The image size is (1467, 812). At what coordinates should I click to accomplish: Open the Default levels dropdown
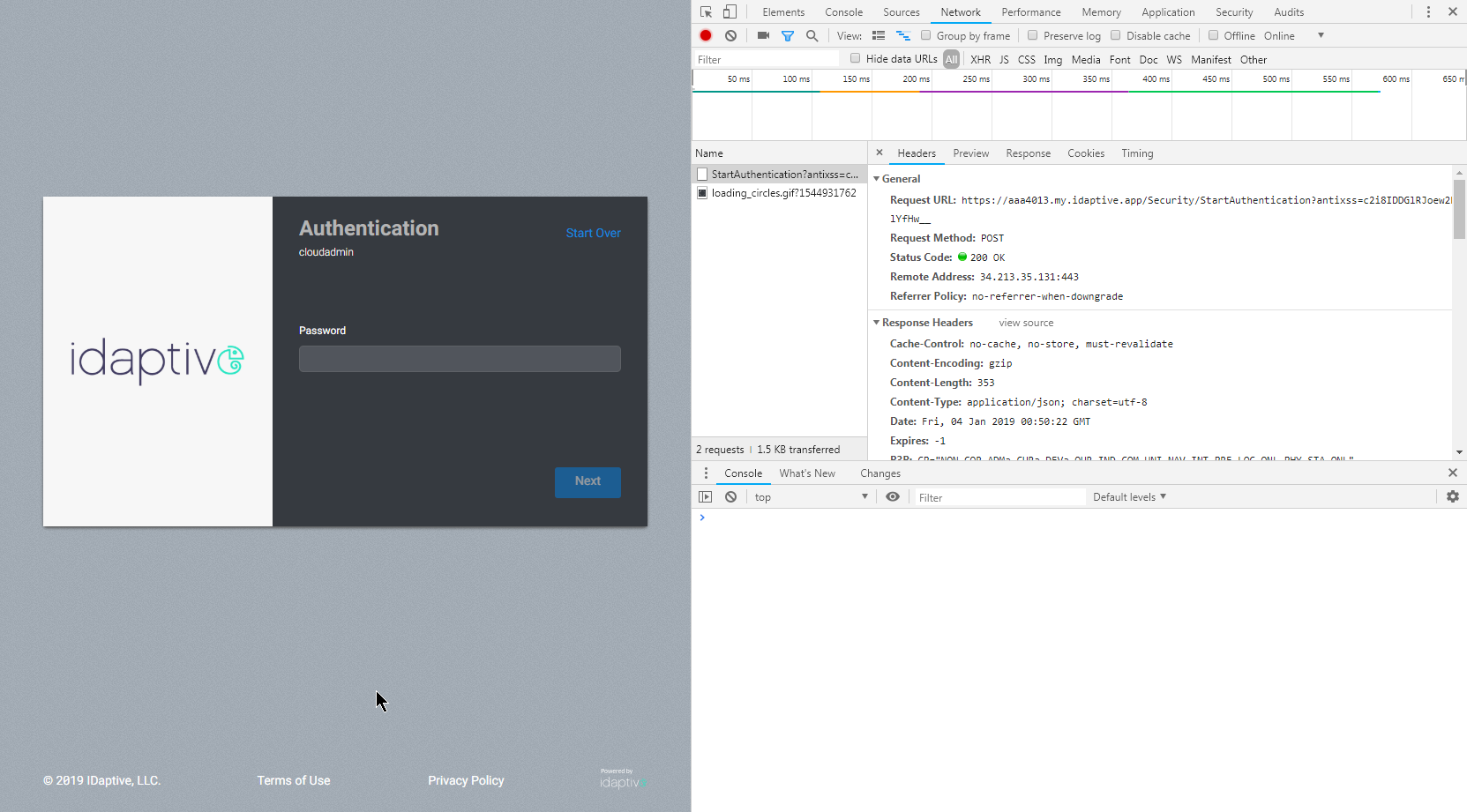[1129, 497]
